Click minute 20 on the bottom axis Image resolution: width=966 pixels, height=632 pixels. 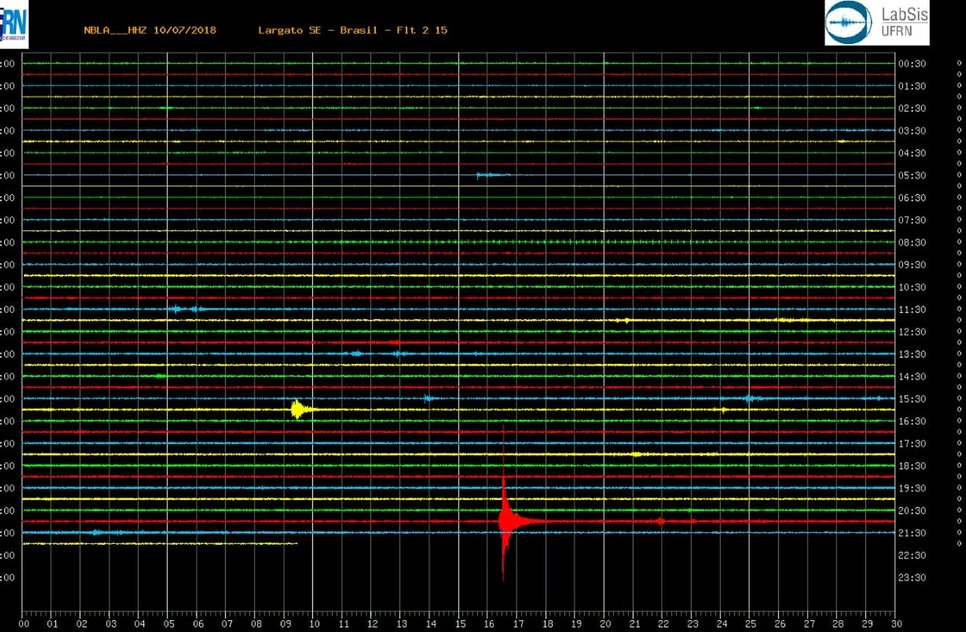click(605, 624)
